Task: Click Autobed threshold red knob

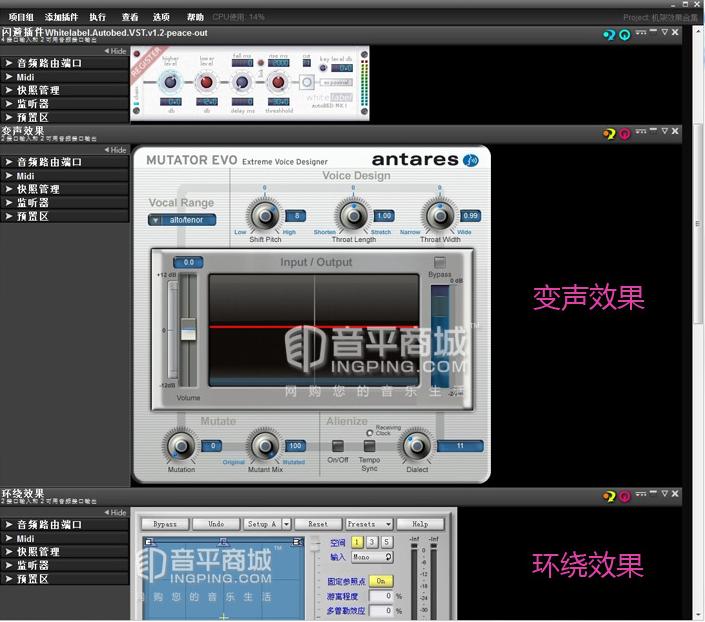Action: pyautogui.click(x=278, y=82)
